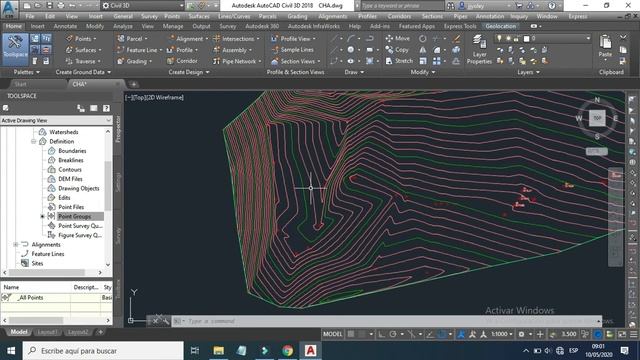Open Surfaces dropdown in ribbon
The width and height of the screenshot is (640, 360).
84,50
